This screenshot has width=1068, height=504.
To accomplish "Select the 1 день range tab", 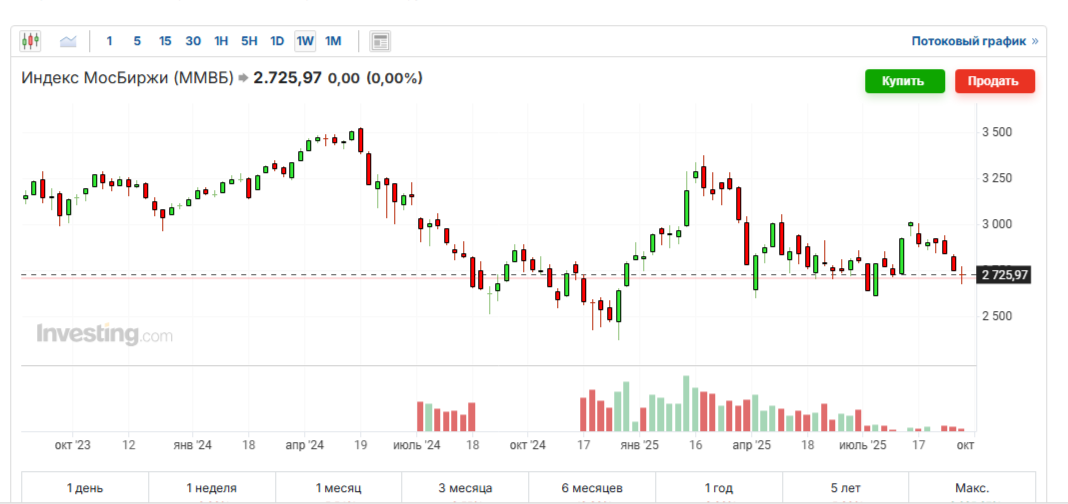I will [x=85, y=488].
